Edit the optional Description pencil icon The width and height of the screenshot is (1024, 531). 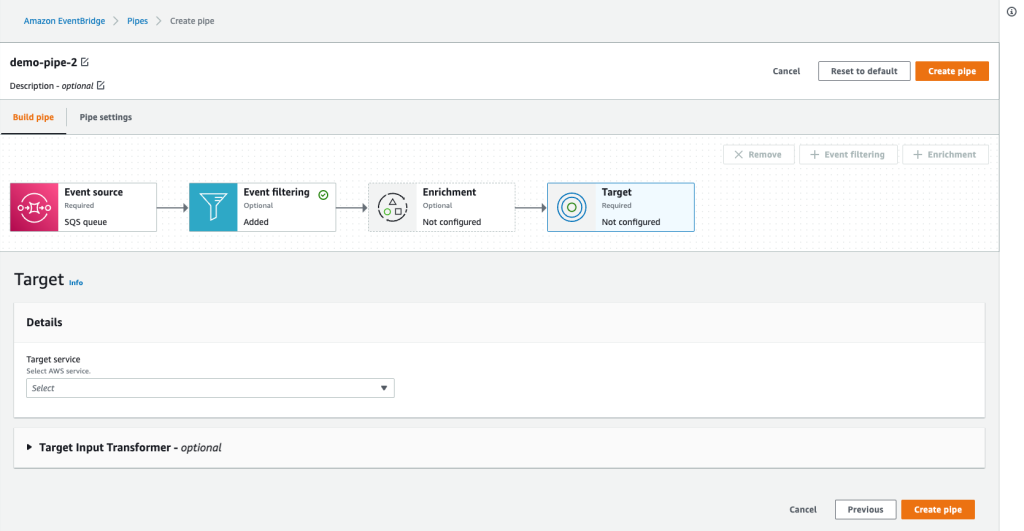[x=101, y=86]
